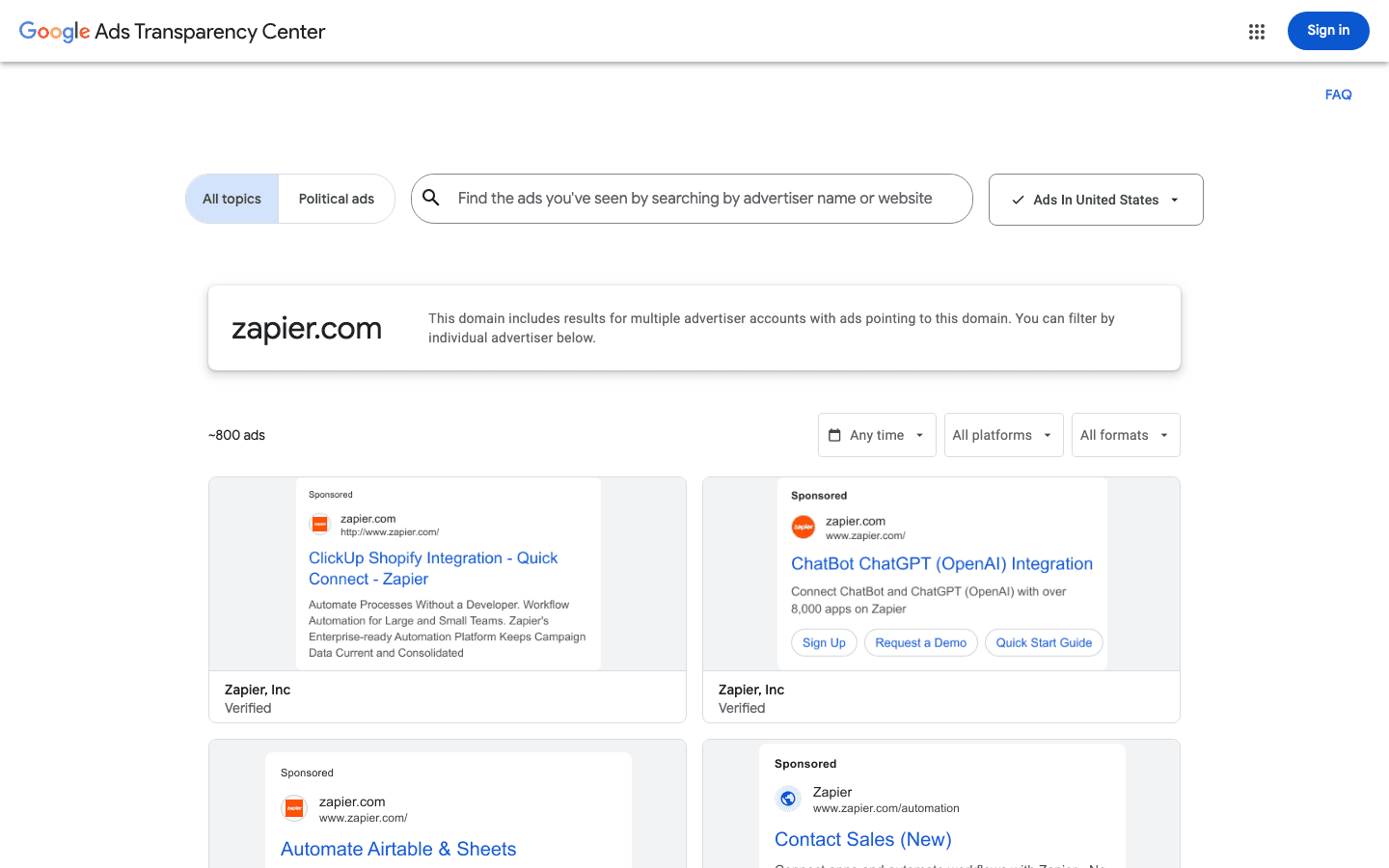The width and height of the screenshot is (1389, 868).
Task: Select the All topics toggle
Action: pos(232,199)
